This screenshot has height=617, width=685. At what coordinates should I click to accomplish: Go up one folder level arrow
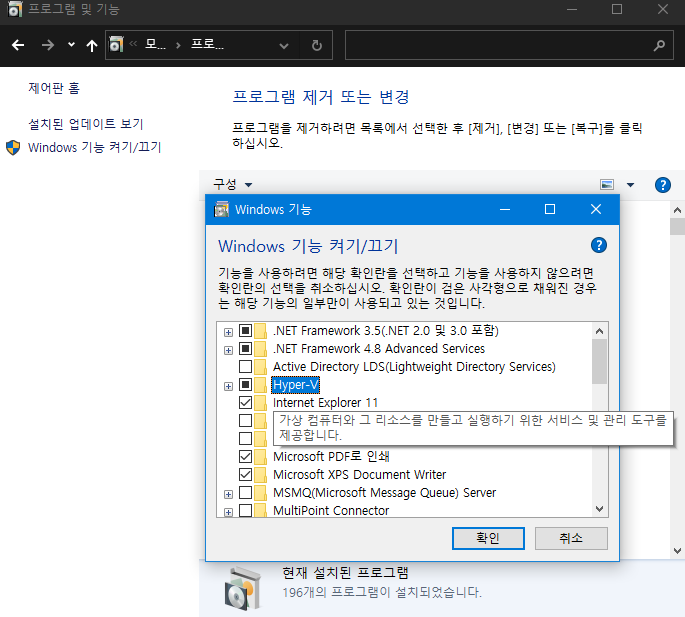(92, 45)
